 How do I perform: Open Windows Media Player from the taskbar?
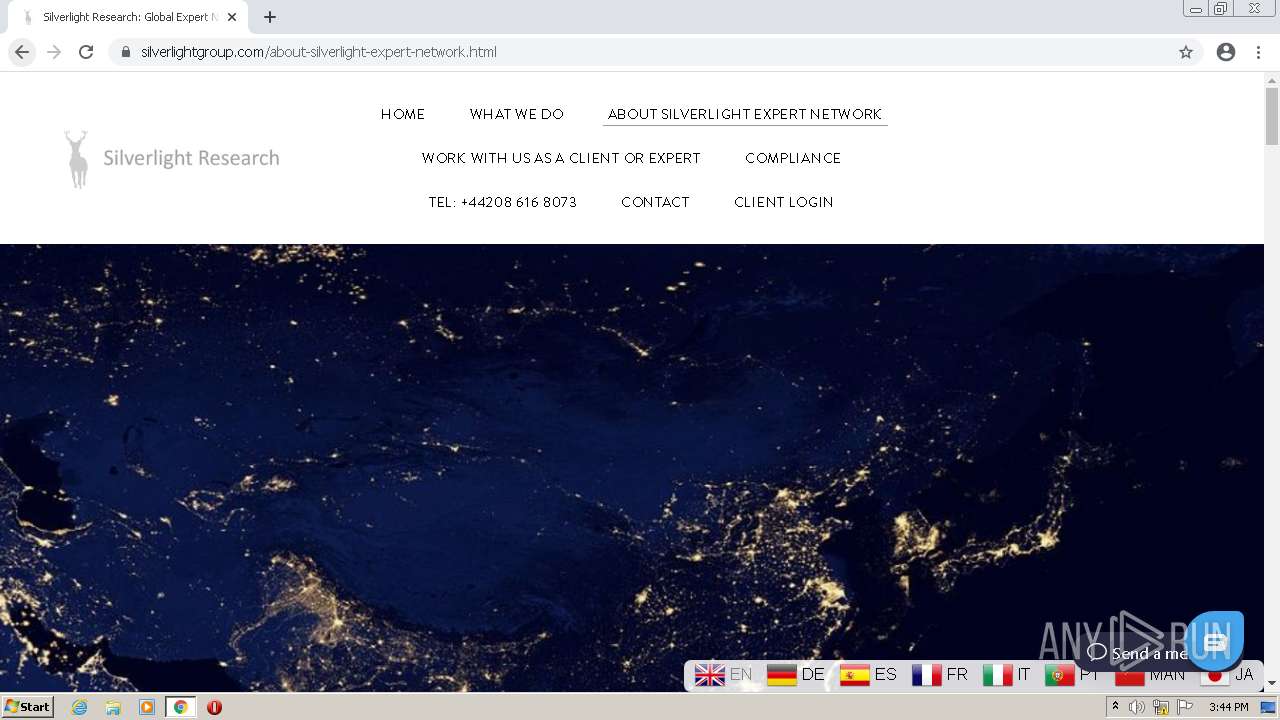point(147,707)
